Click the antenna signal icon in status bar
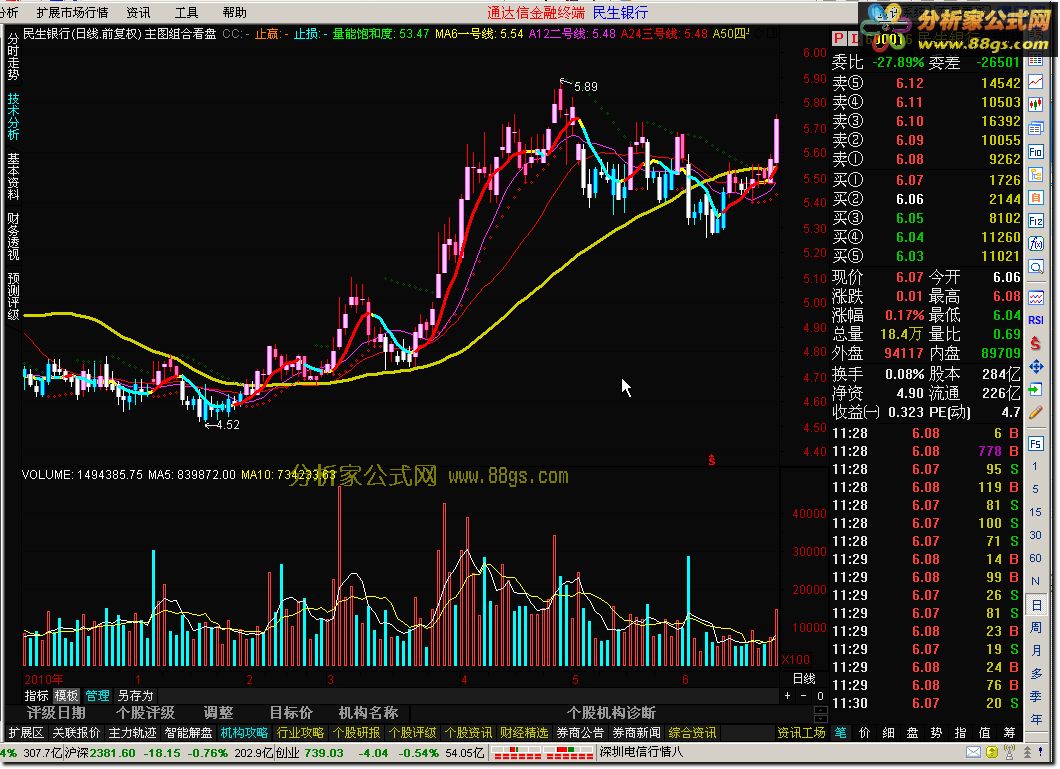The image size is (1060, 769). [1009, 751]
